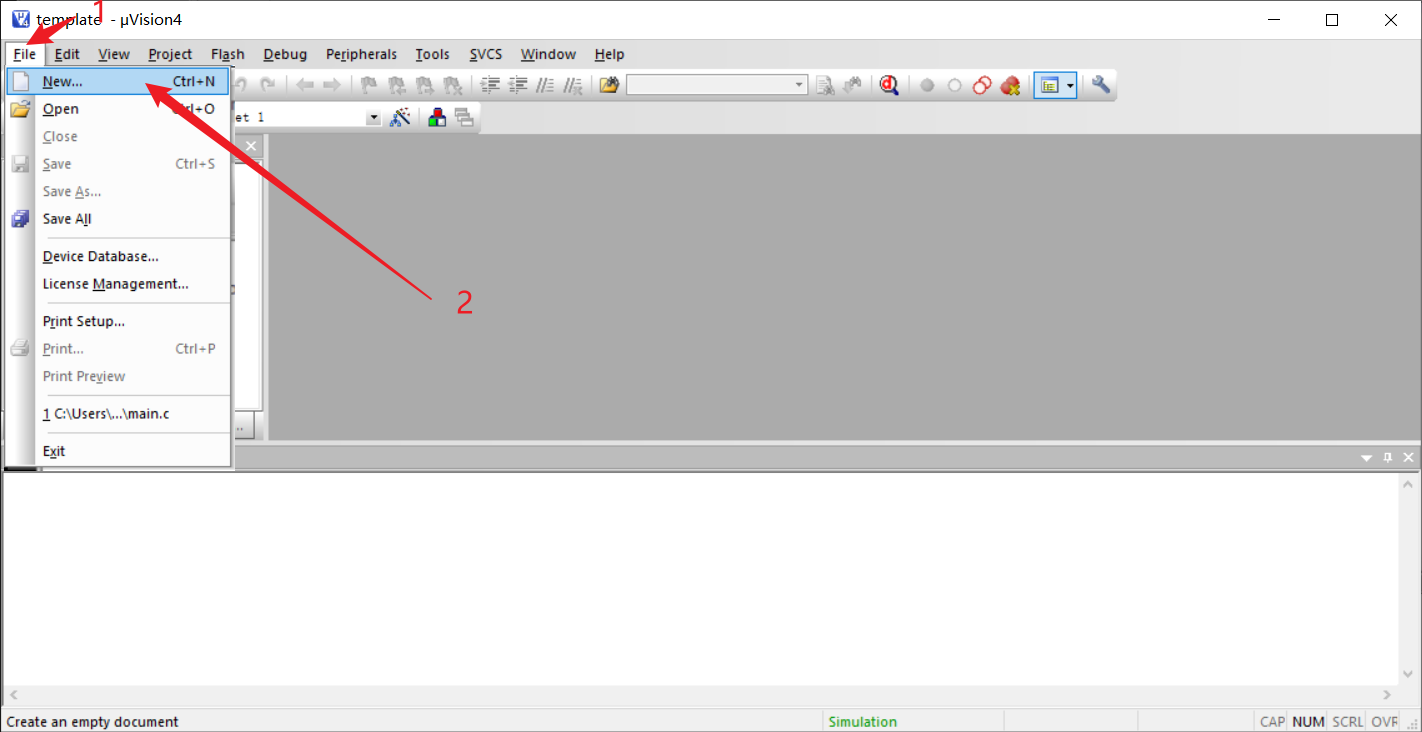Kill all breakpoints icon

point(1010,85)
